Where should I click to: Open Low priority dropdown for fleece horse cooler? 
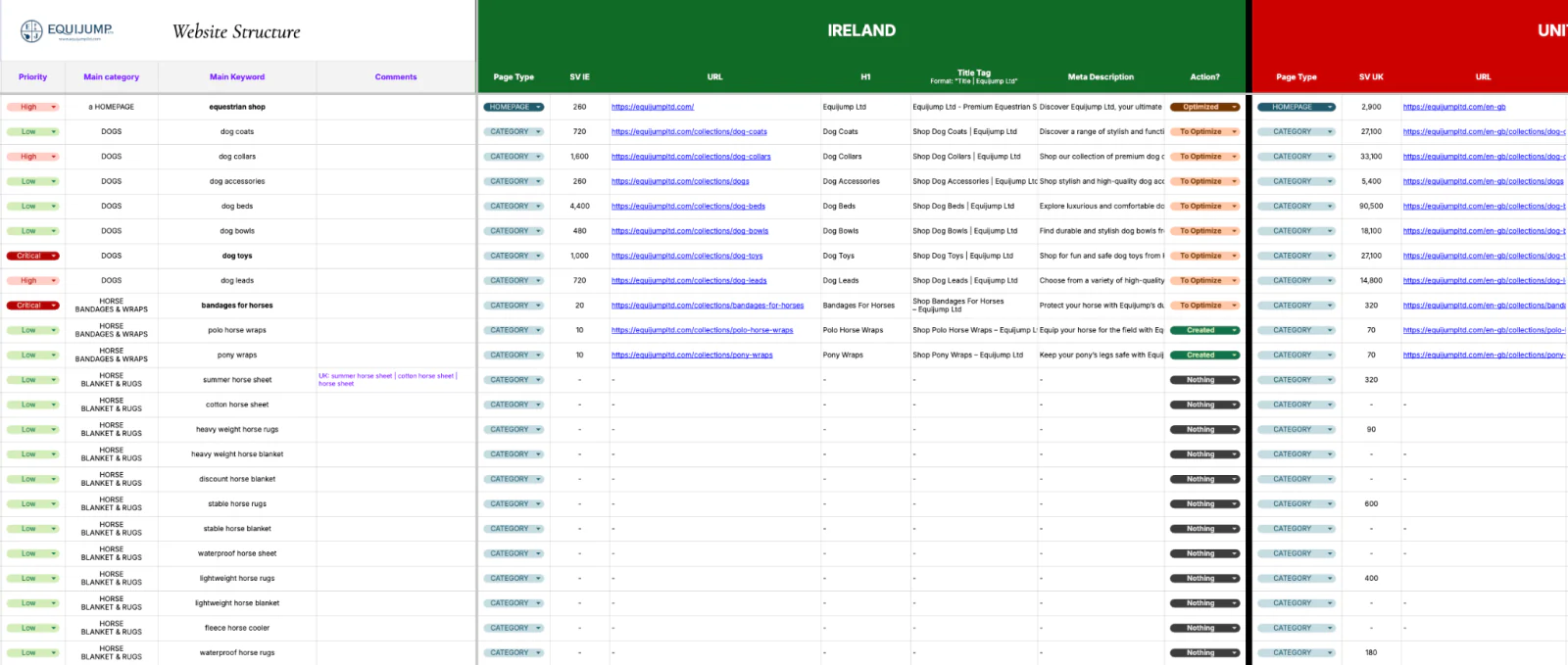[x=32, y=628]
